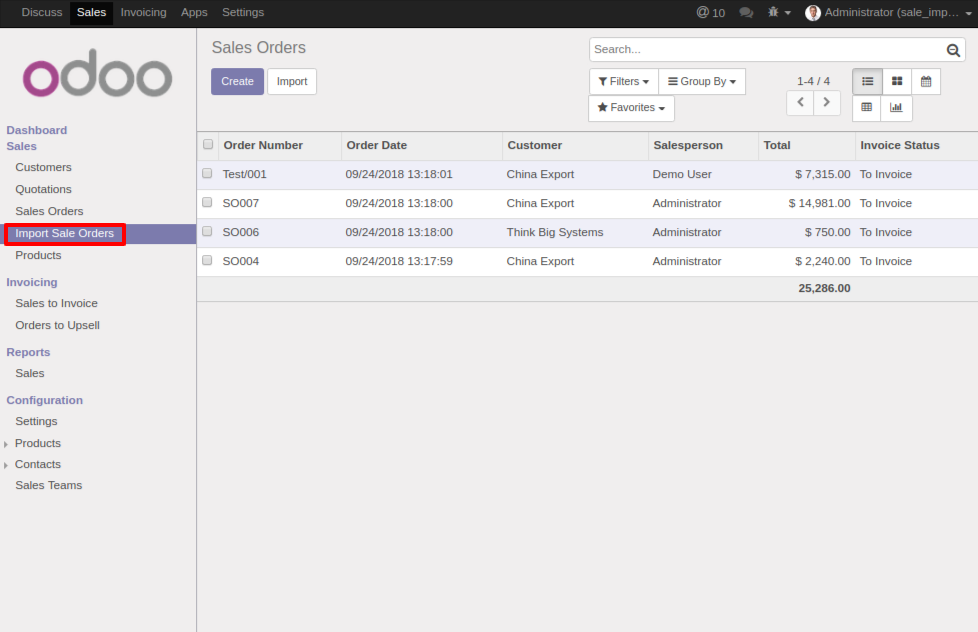The height and width of the screenshot is (632, 978).
Task: Switch to the Kanban view
Action: tap(897, 81)
